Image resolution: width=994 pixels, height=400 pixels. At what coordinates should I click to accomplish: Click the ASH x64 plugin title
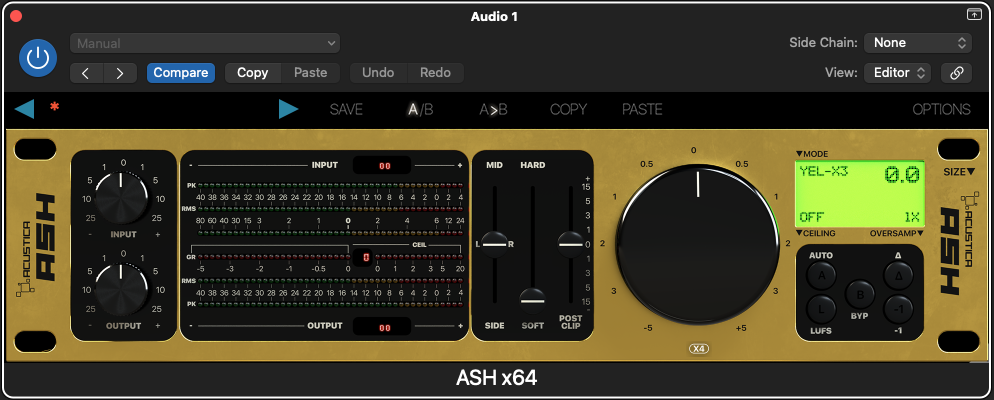click(x=496, y=378)
